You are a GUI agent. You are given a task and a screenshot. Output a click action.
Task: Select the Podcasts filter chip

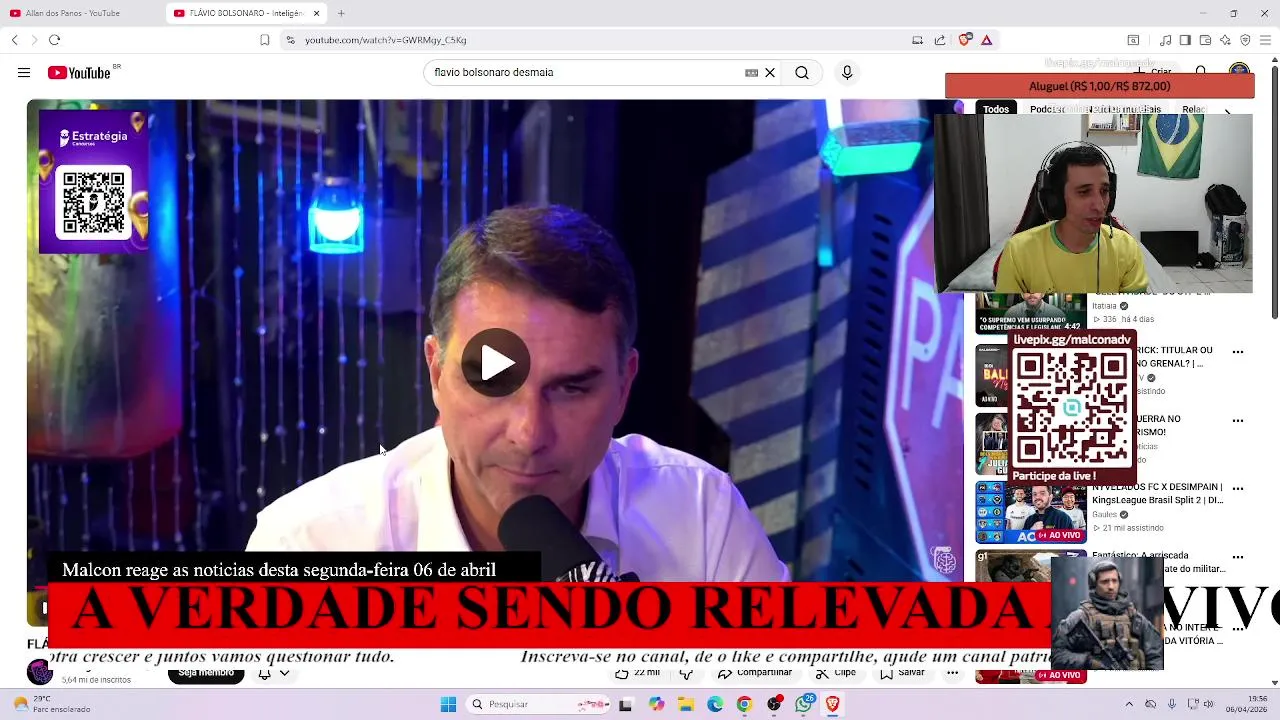pyautogui.click(x=1049, y=109)
